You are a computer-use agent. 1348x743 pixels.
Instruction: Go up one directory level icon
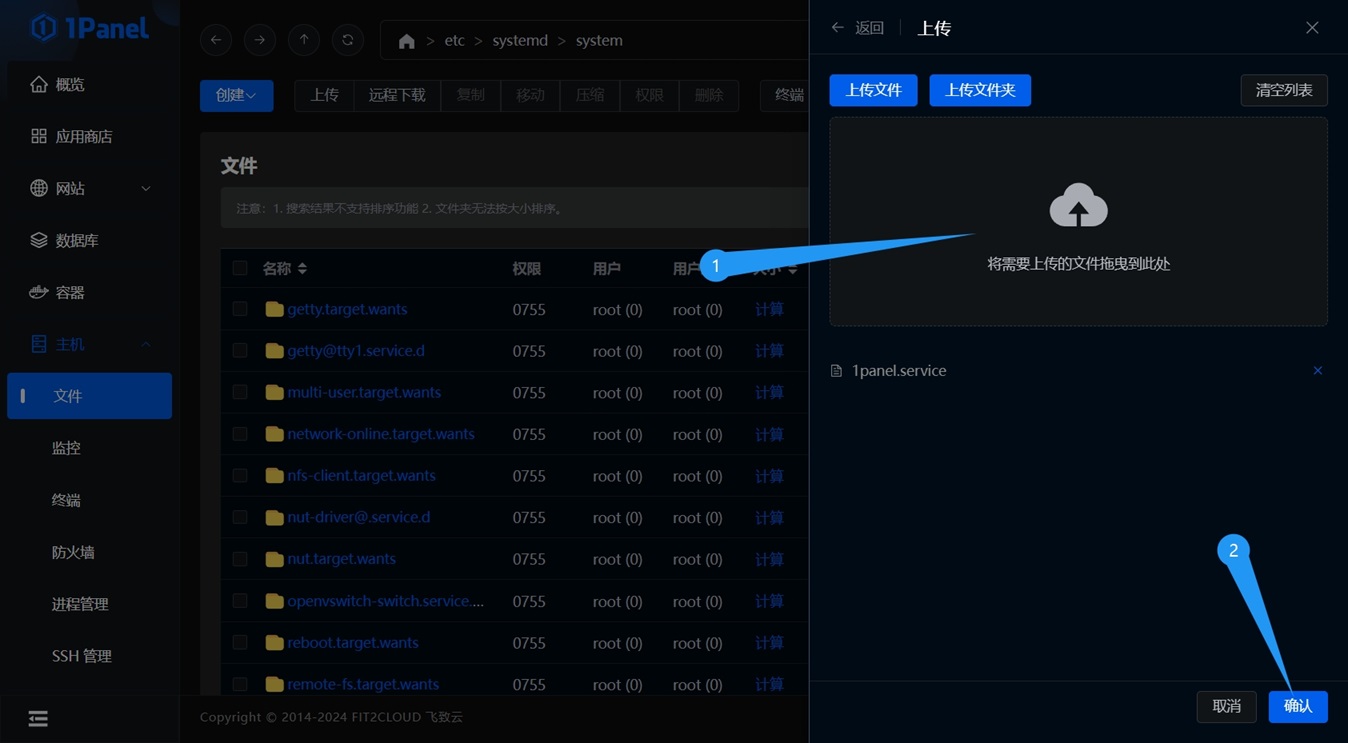[x=304, y=40]
